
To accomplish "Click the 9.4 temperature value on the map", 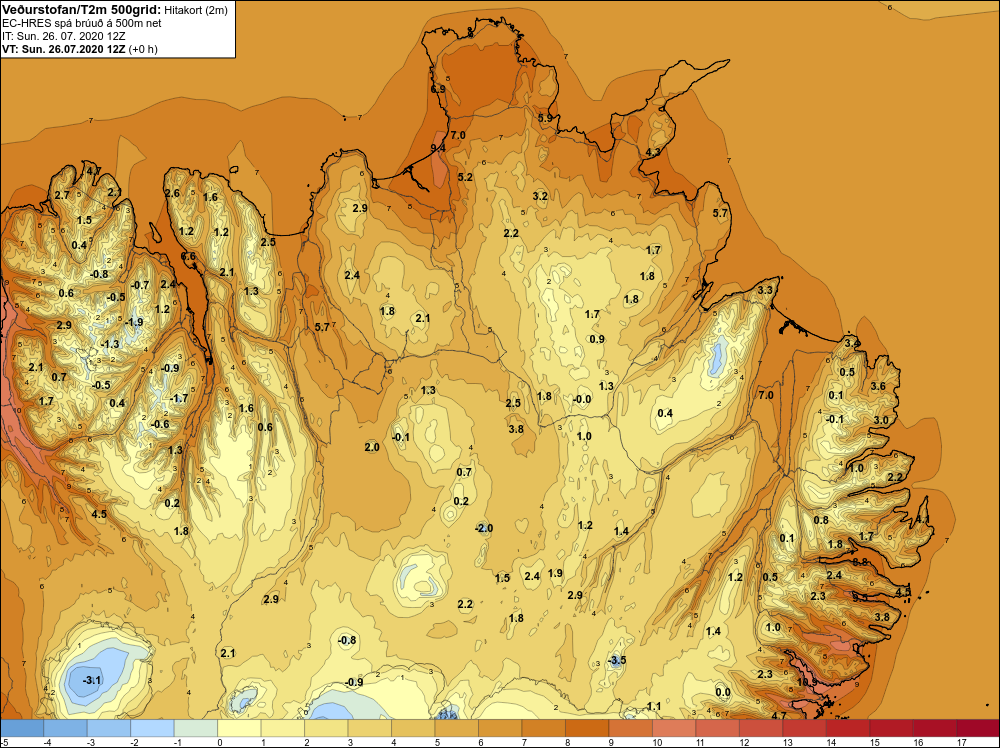I will pos(438,148).
